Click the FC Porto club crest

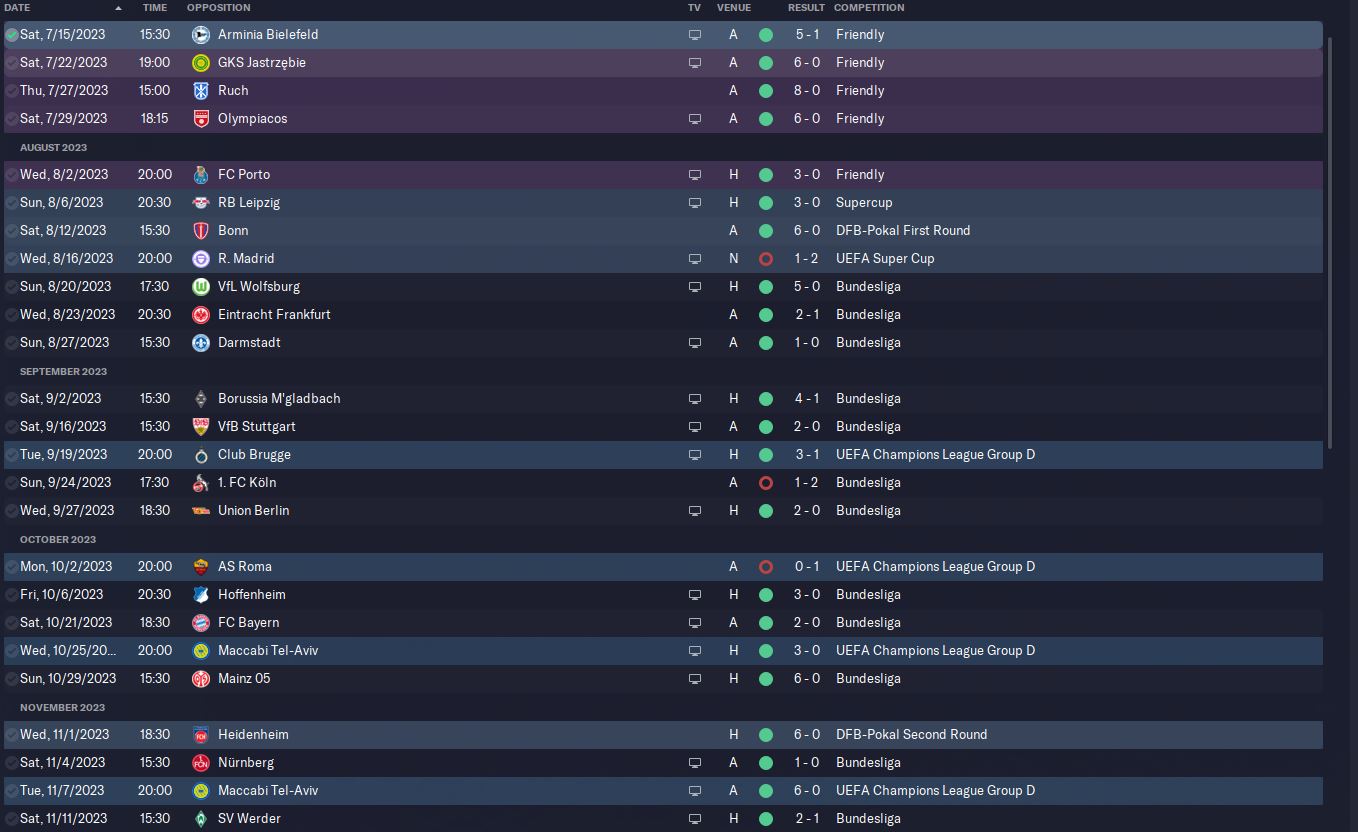pyautogui.click(x=201, y=174)
